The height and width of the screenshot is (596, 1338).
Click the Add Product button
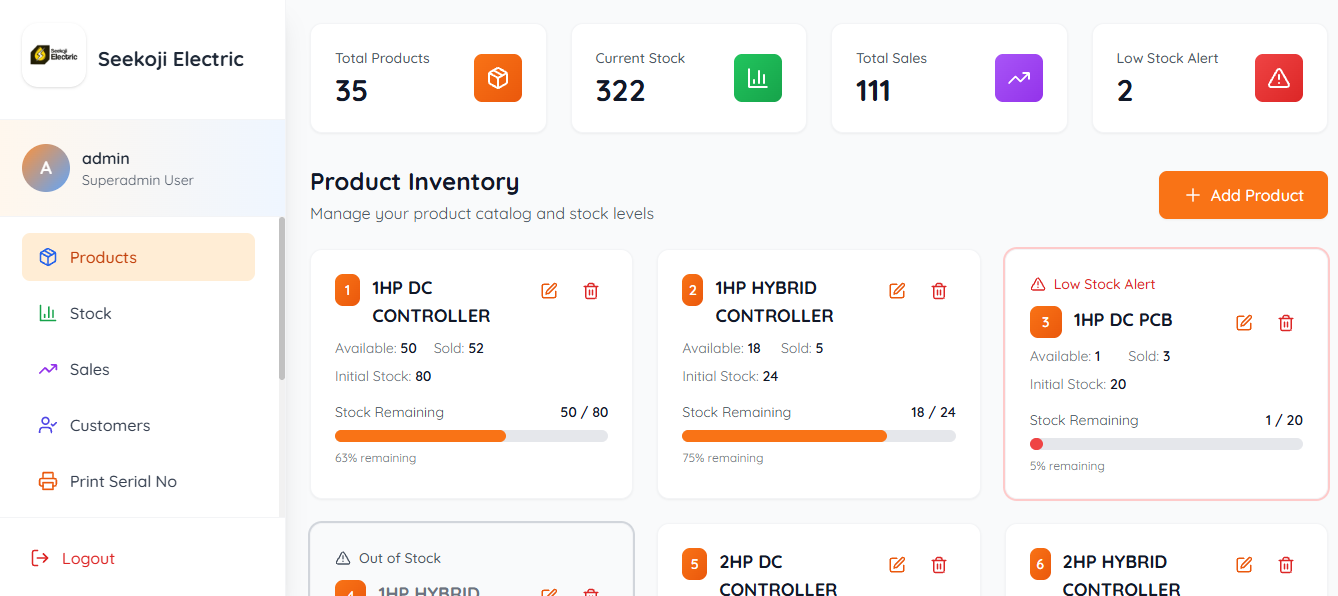click(1243, 195)
